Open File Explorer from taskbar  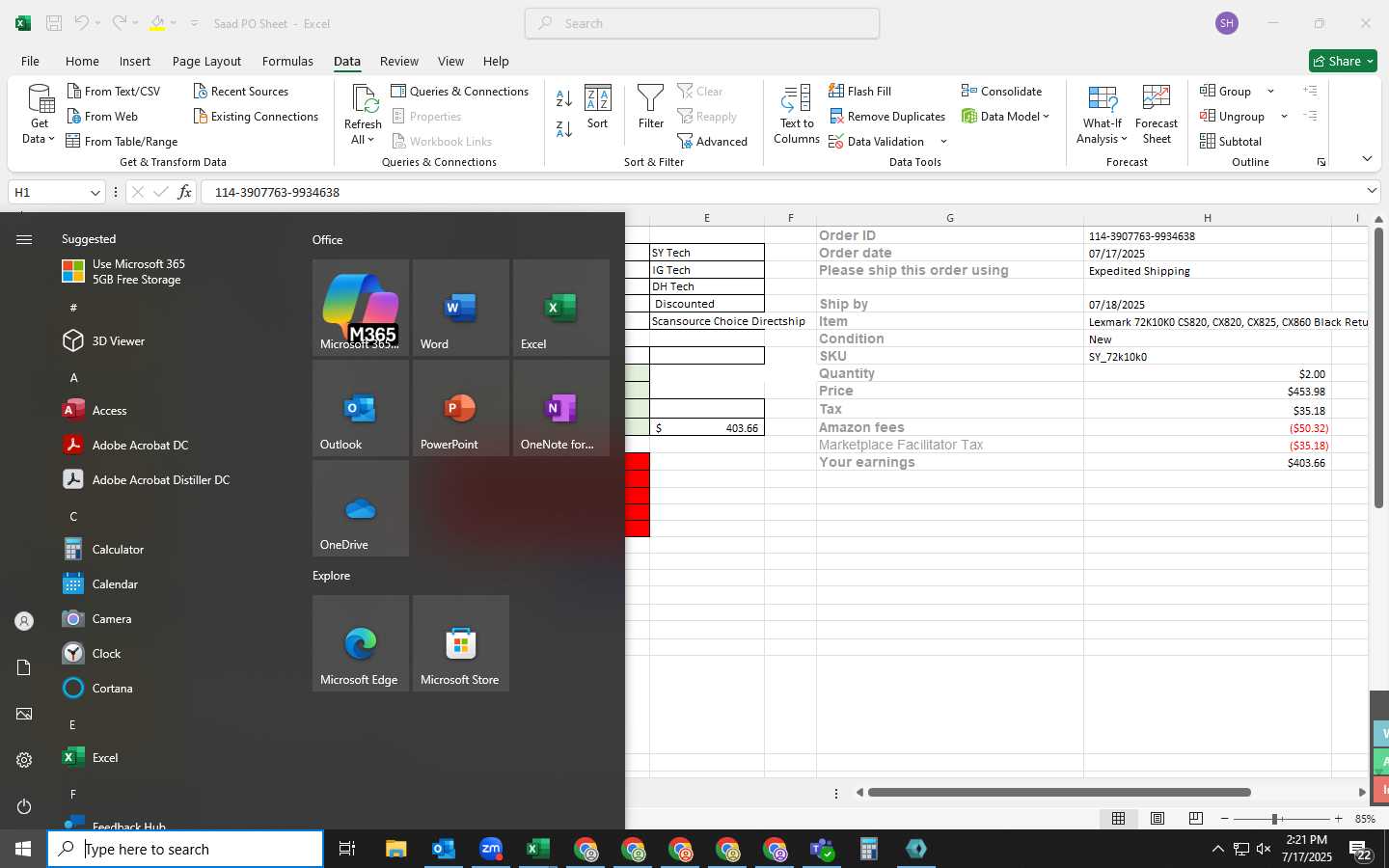coord(395,849)
